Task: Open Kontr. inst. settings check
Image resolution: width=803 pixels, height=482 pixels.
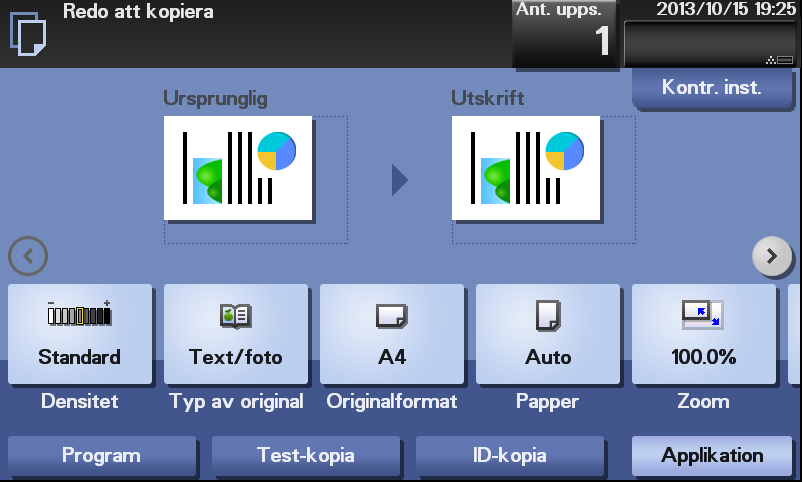Action: point(712,88)
